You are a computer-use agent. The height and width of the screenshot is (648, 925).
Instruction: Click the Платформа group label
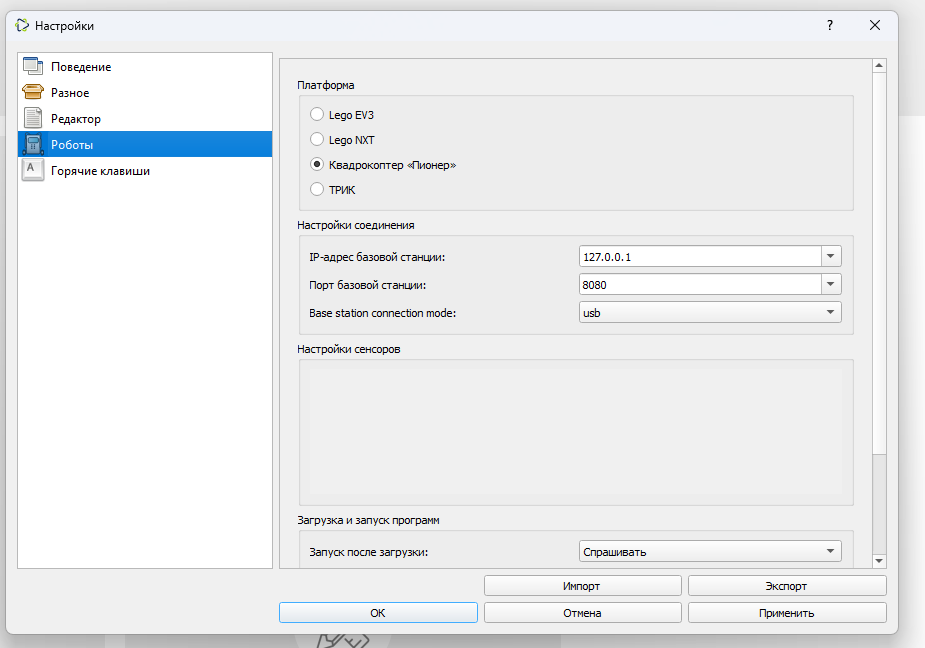(x=326, y=85)
